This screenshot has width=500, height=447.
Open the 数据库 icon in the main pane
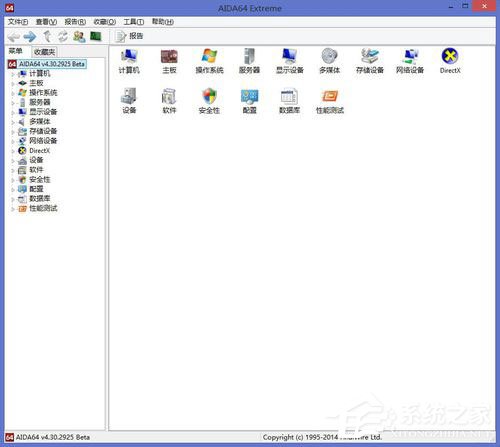pos(290,101)
